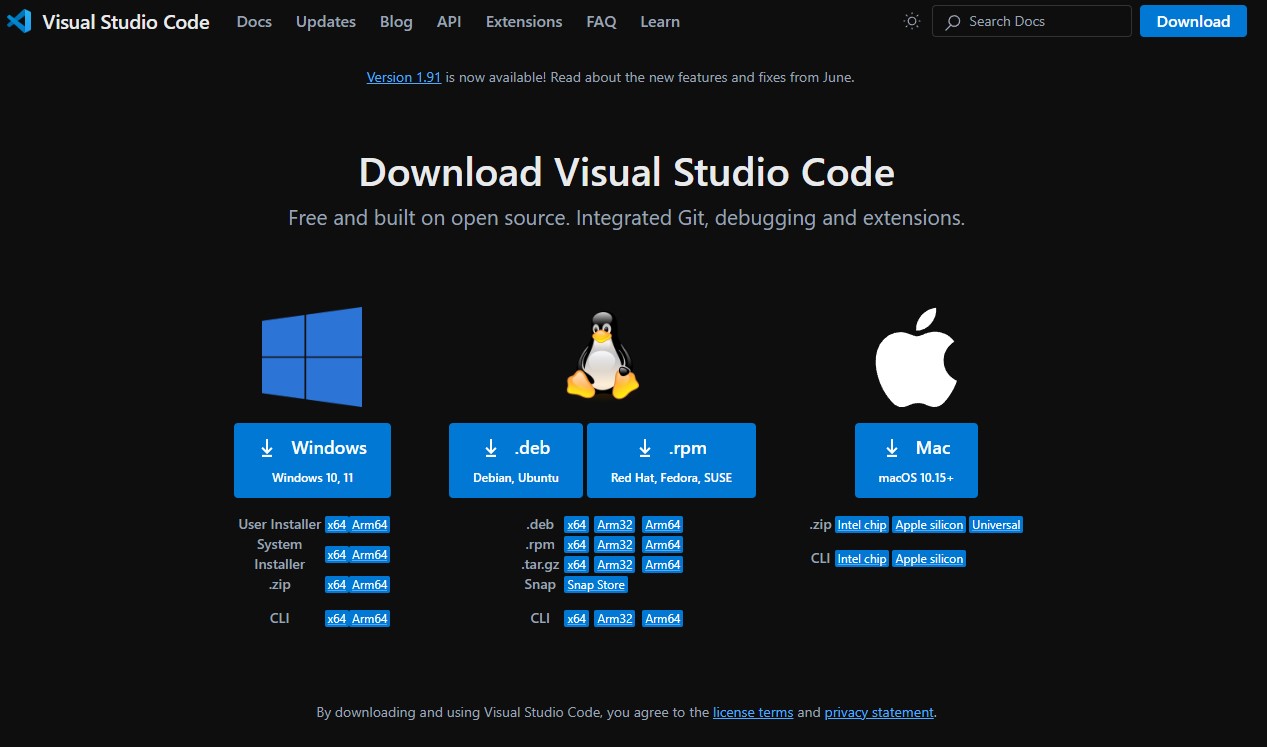Click the Download Visual Studio Code heading
The width and height of the screenshot is (1267, 747).
[x=627, y=172]
